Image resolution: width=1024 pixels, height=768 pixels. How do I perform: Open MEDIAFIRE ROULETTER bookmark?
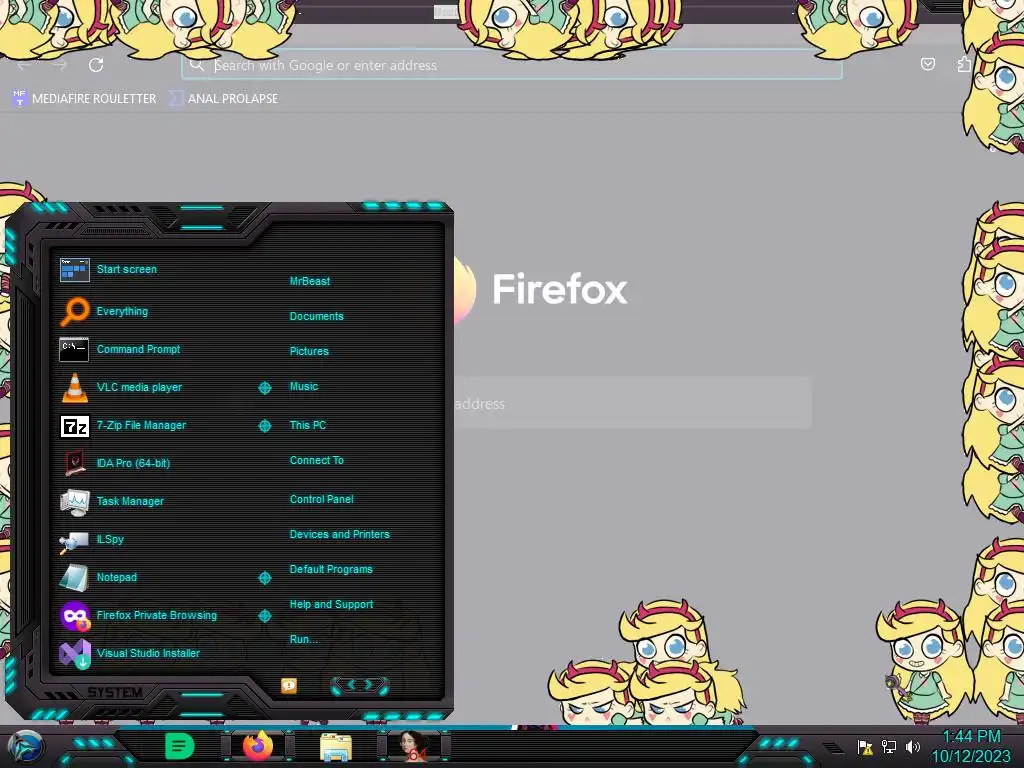(x=84, y=99)
